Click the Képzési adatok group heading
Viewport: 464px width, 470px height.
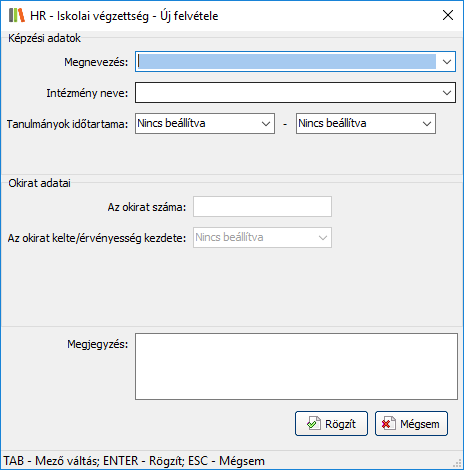[44, 38]
